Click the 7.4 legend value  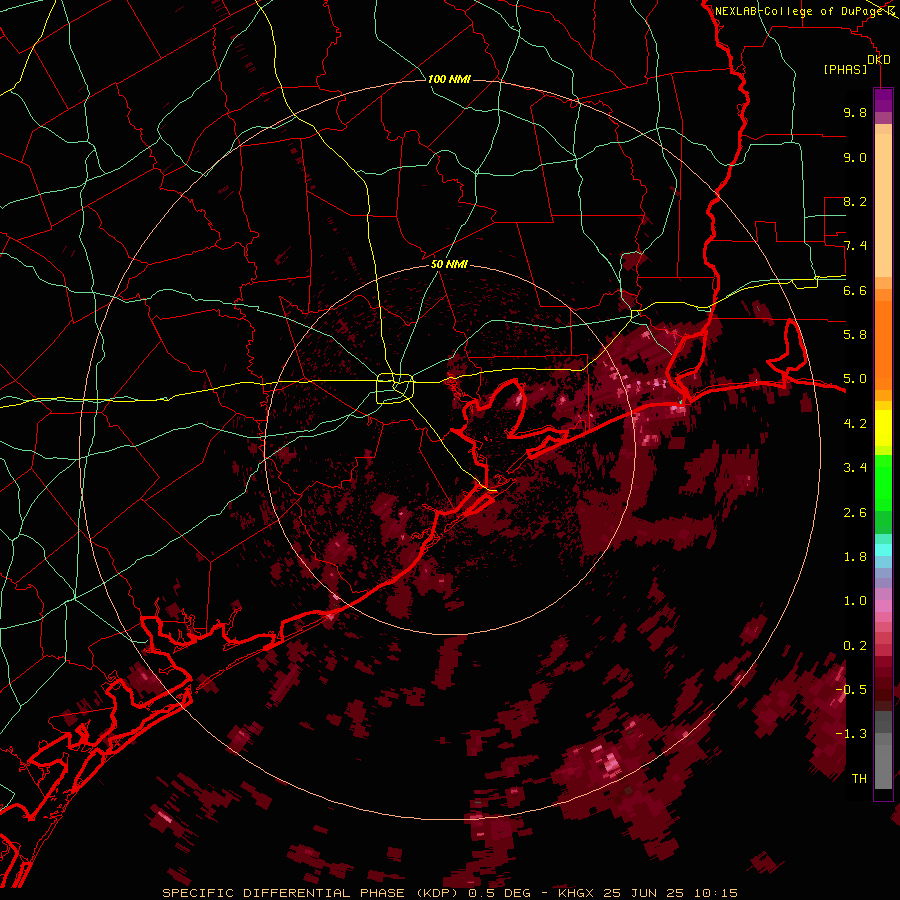(855, 246)
